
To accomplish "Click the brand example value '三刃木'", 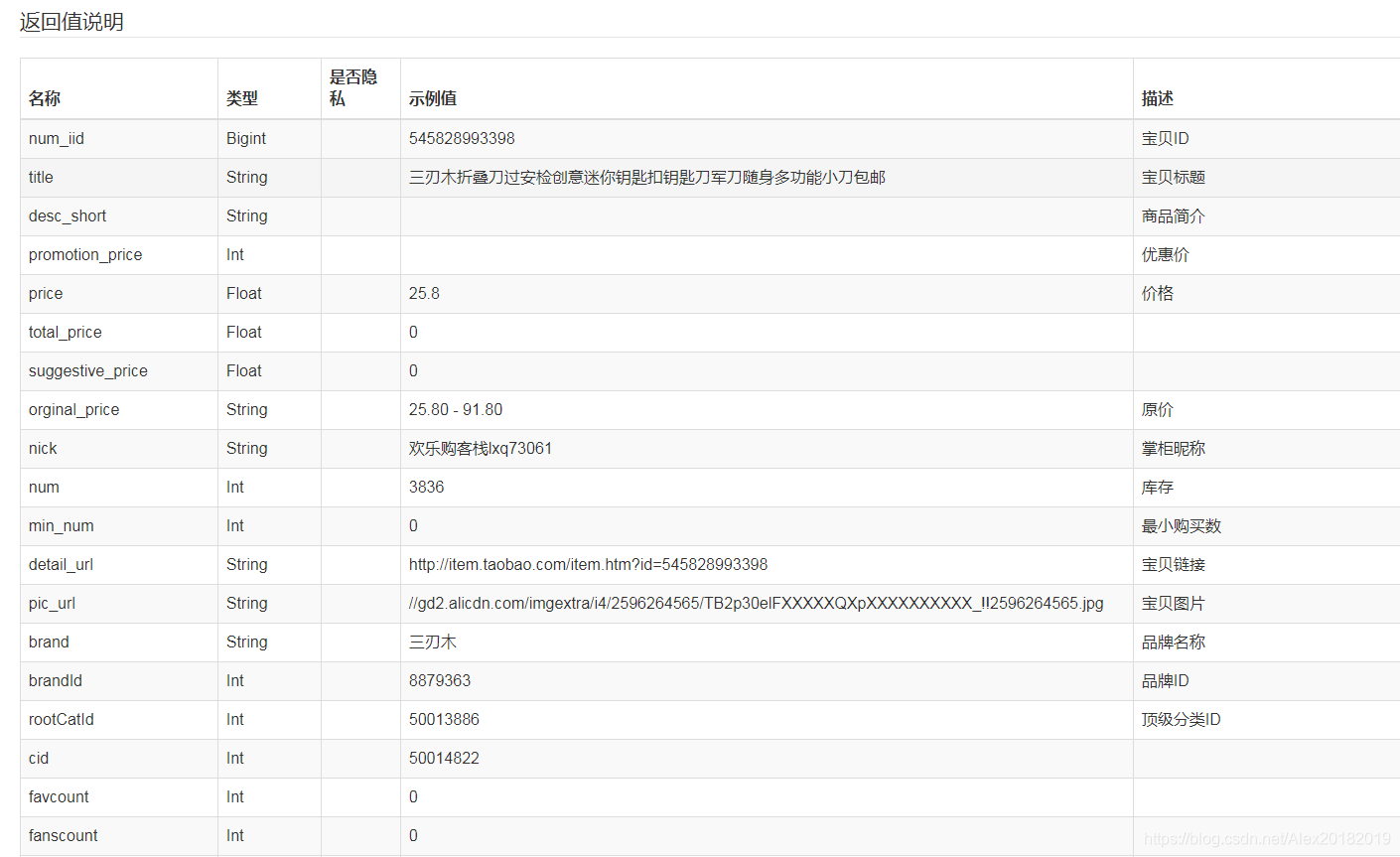I will [433, 642].
